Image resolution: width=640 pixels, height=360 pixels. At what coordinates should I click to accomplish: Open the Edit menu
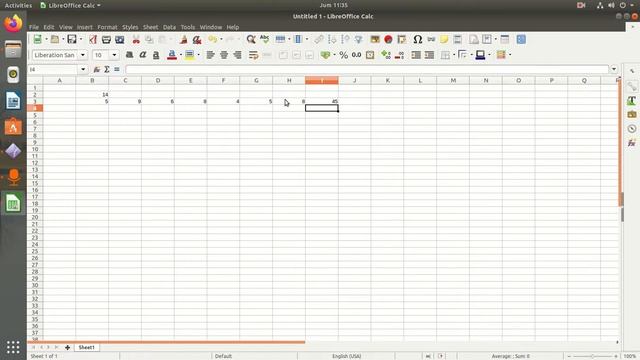click(49, 27)
